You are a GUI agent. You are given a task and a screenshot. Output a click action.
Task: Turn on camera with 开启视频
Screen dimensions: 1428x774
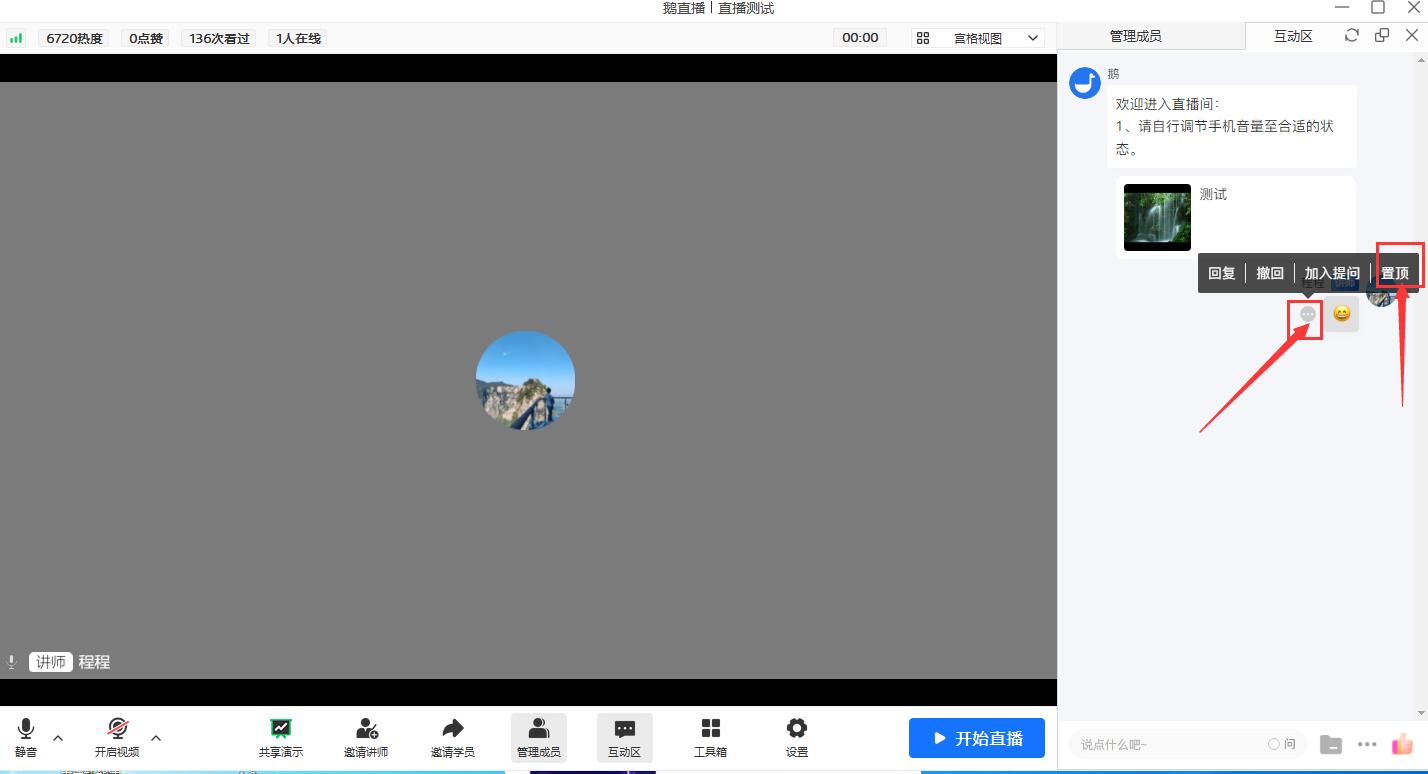click(x=117, y=737)
